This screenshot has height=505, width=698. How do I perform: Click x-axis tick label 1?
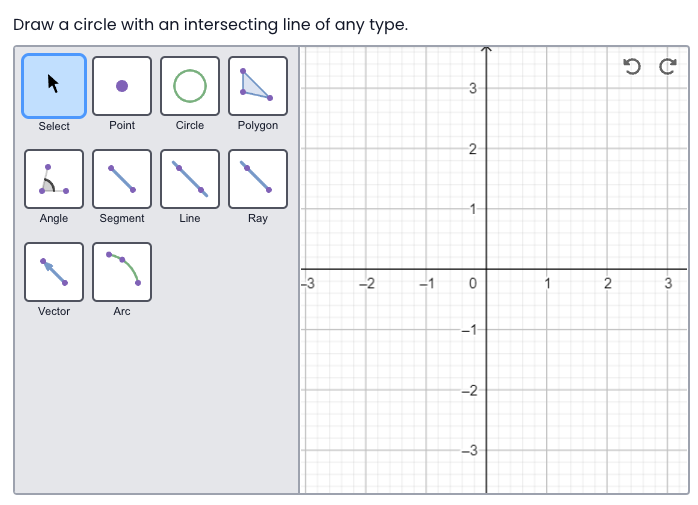click(547, 283)
